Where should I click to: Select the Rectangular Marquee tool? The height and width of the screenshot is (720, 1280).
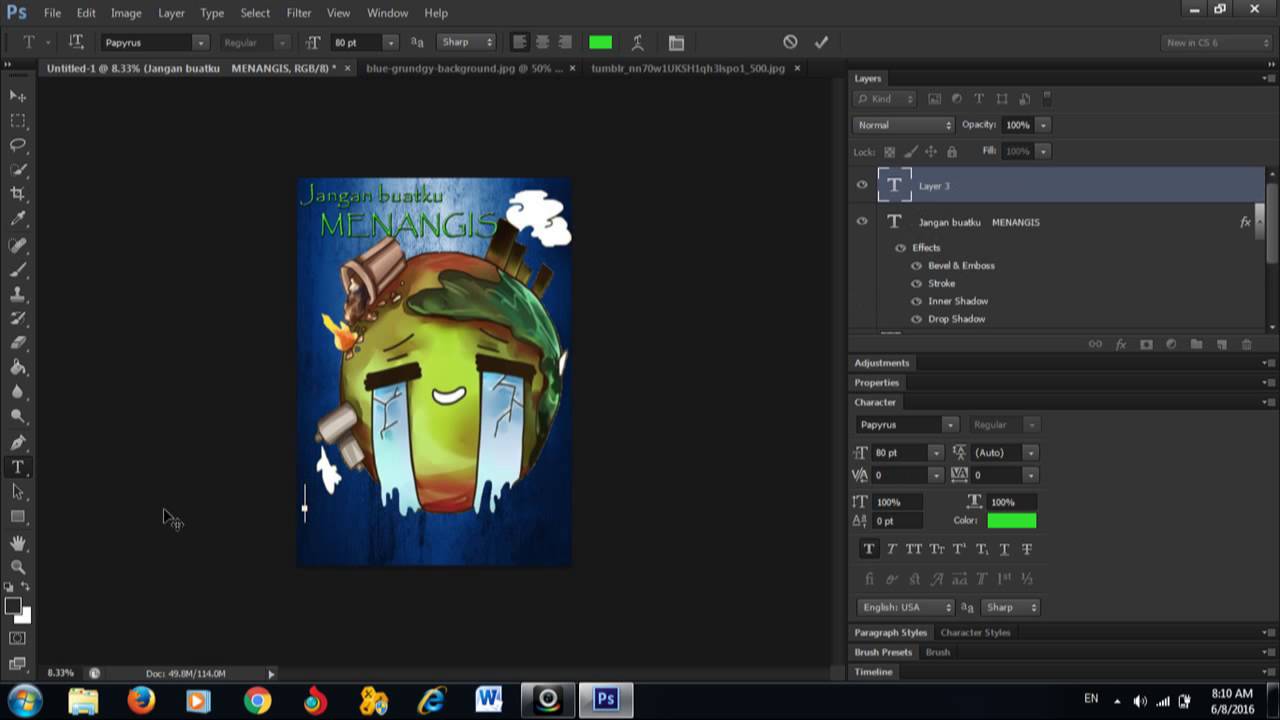pos(18,120)
